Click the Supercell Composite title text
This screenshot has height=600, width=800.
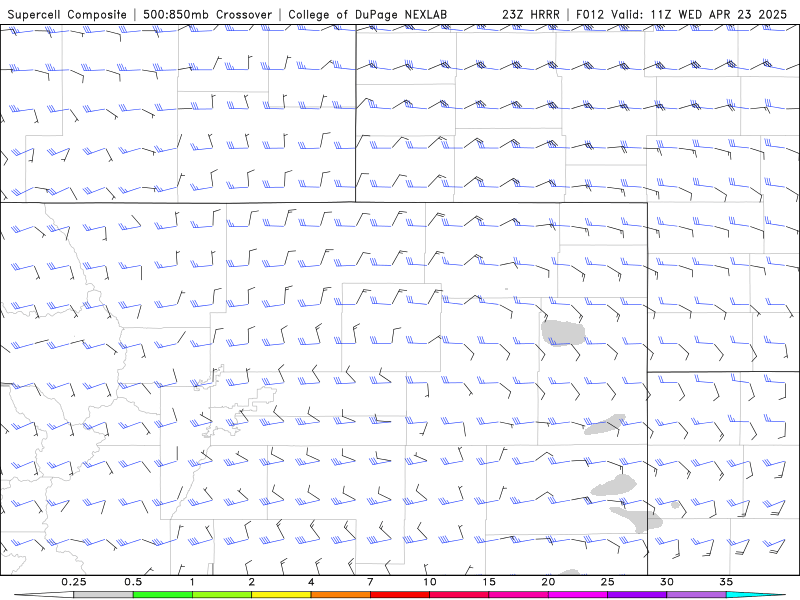coord(67,14)
